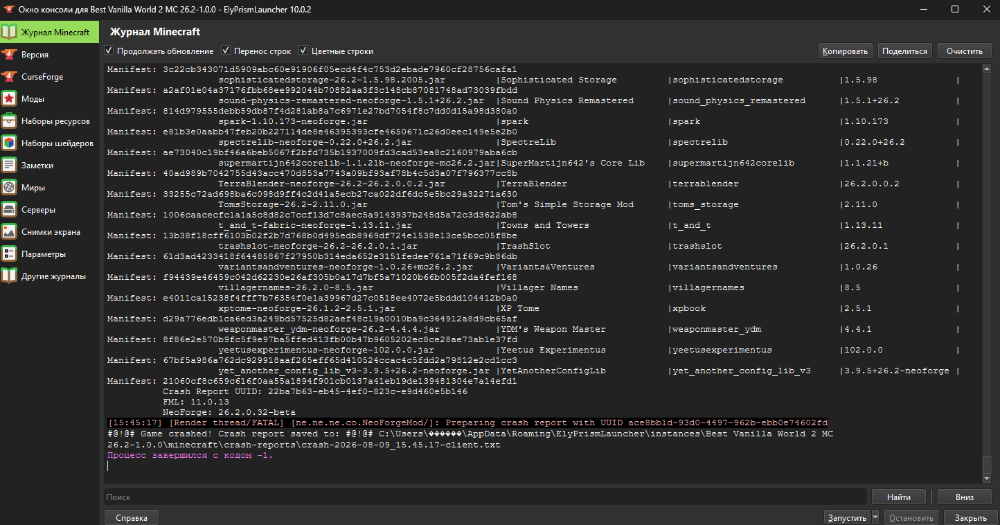
Task: Click the Очистить button
Action: pyautogui.click(x=964, y=51)
